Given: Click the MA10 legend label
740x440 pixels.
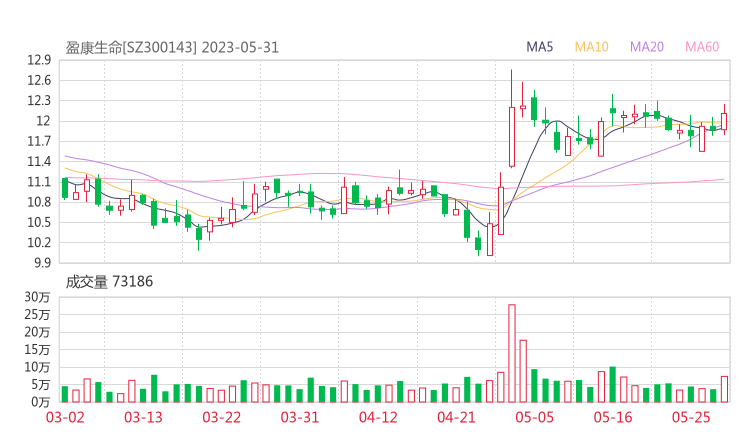Looking at the screenshot, I should pyautogui.click(x=591, y=47).
